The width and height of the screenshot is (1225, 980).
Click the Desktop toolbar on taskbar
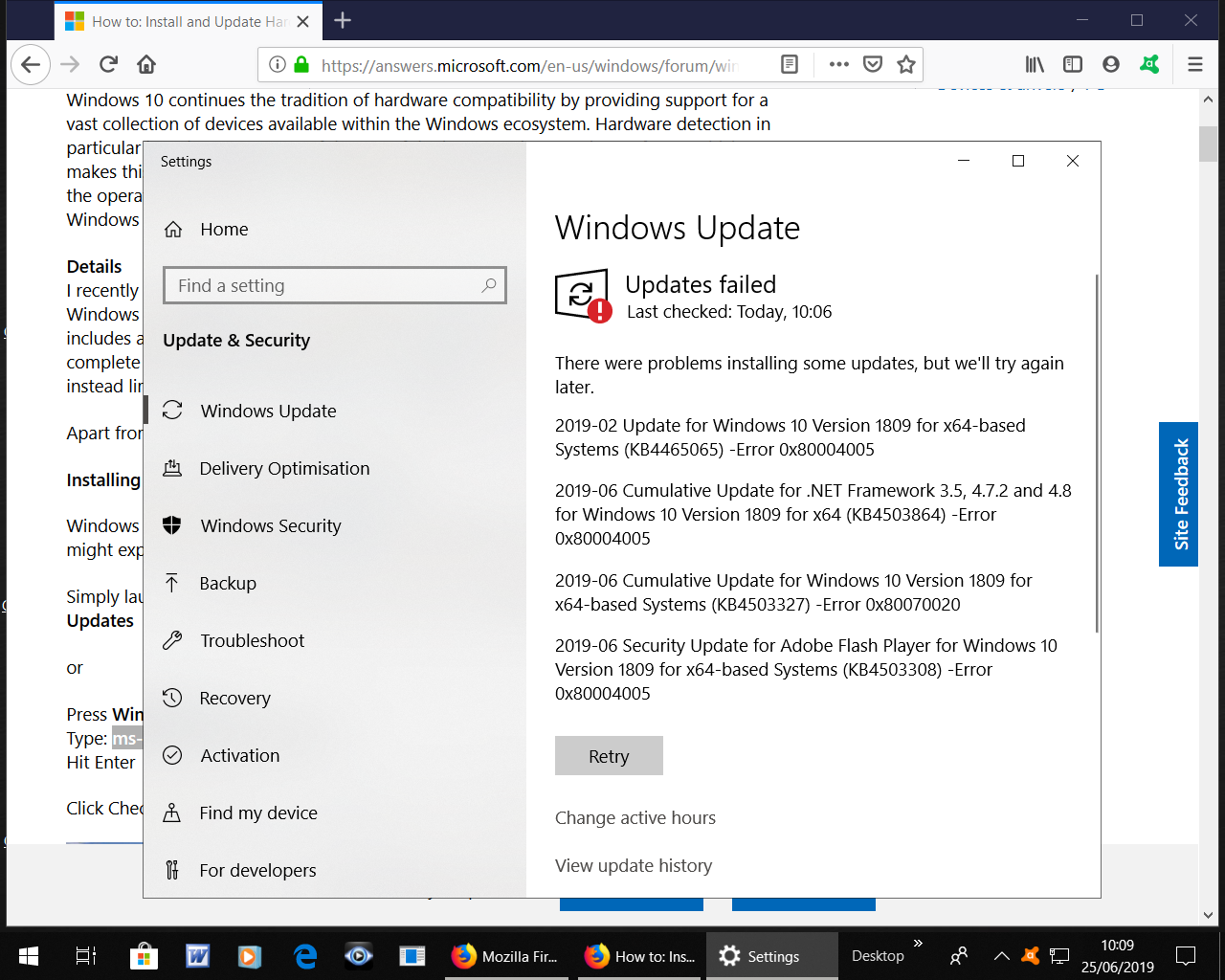click(878, 956)
